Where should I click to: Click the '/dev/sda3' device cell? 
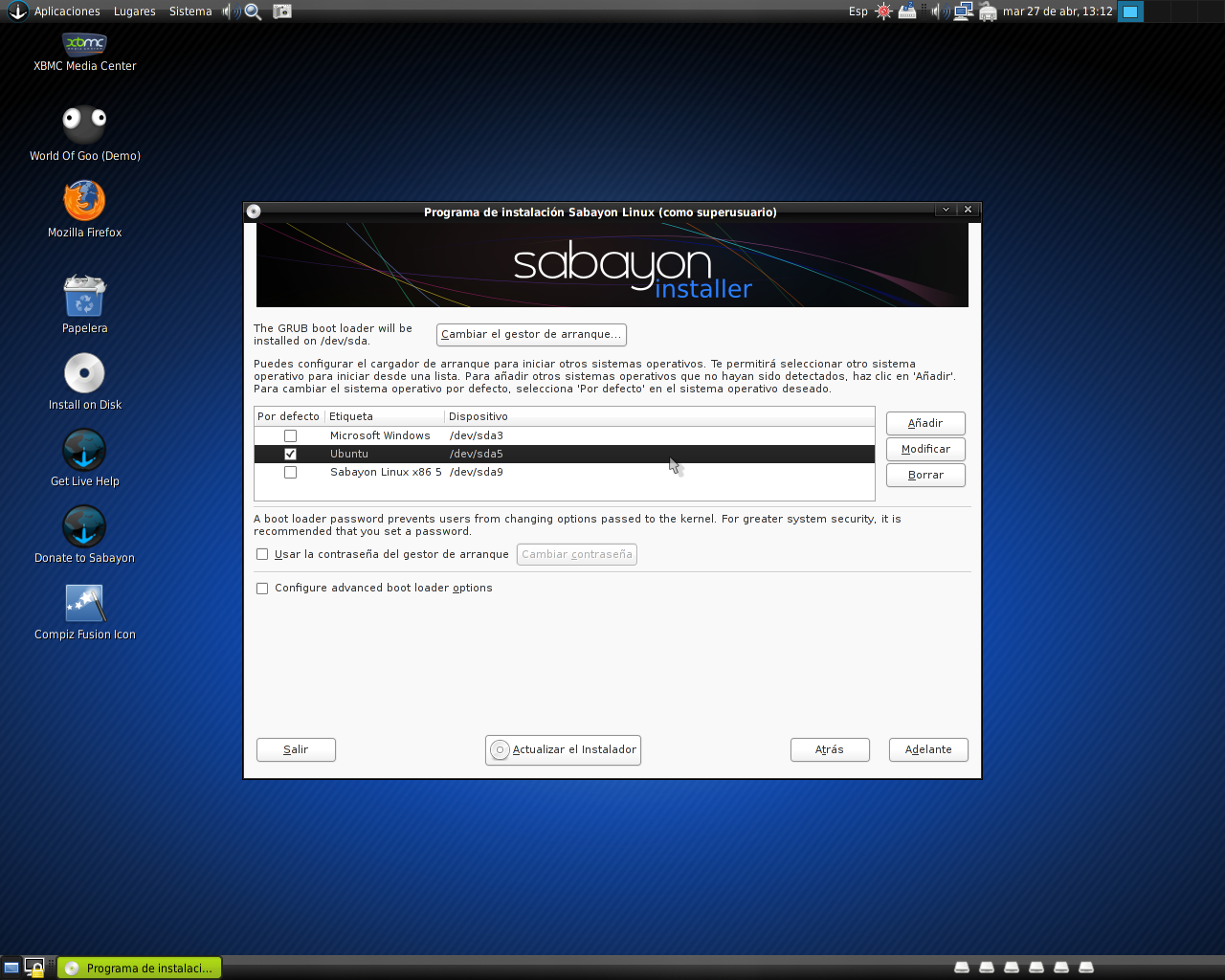click(x=476, y=435)
